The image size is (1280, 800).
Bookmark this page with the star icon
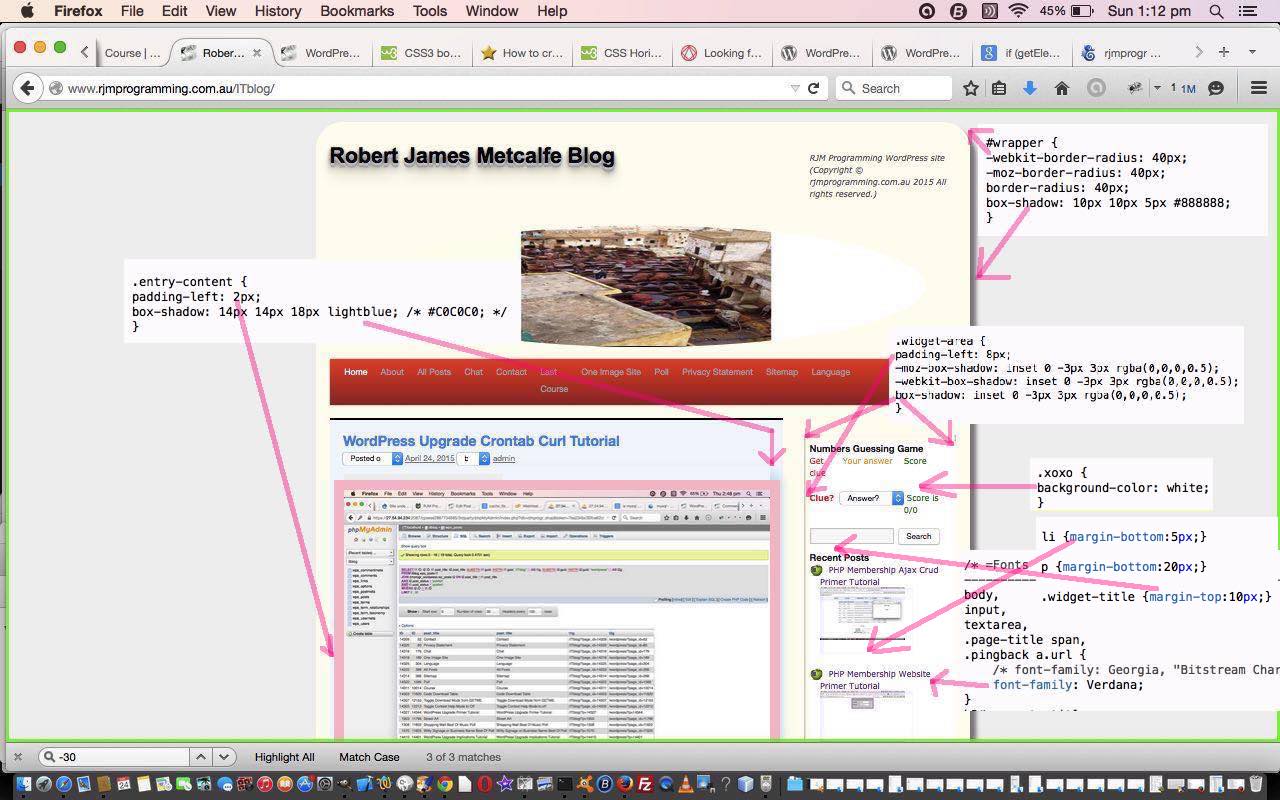click(970, 88)
